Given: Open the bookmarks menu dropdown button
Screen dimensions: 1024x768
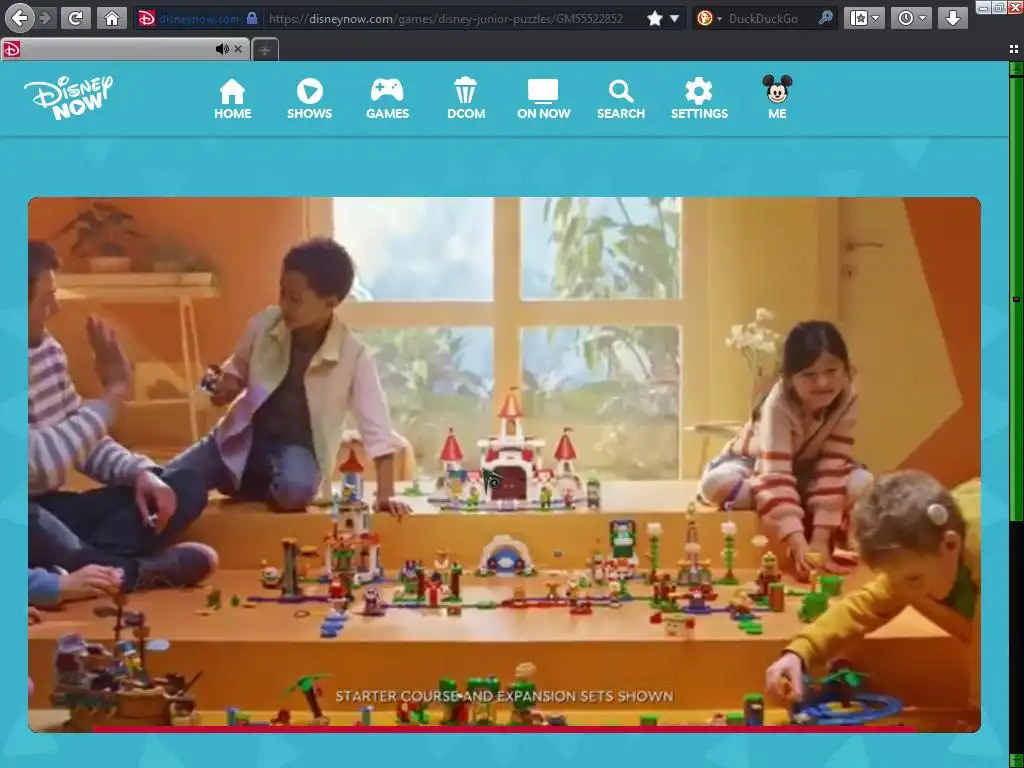Looking at the screenshot, I should (x=864, y=18).
